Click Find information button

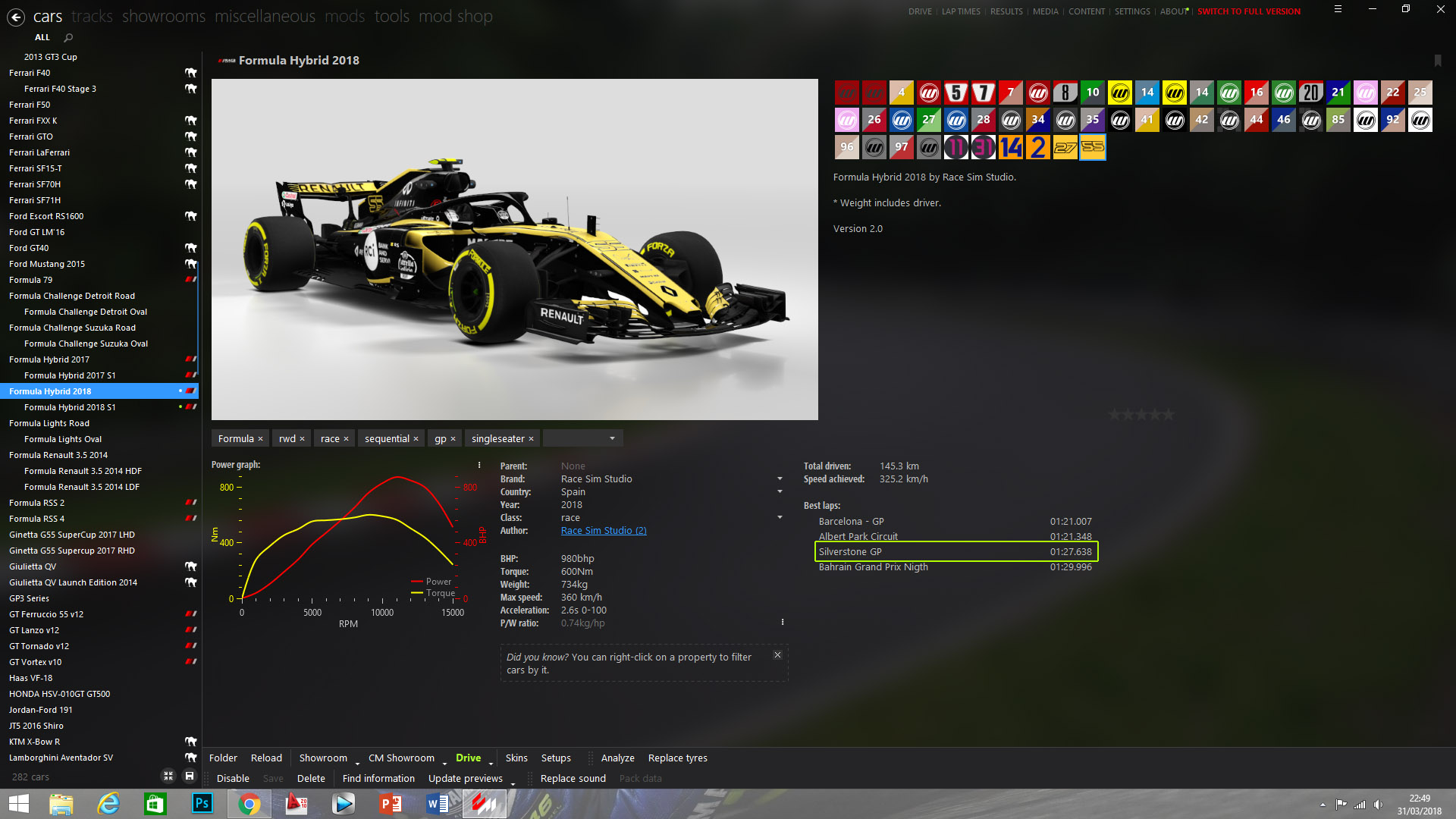point(378,778)
